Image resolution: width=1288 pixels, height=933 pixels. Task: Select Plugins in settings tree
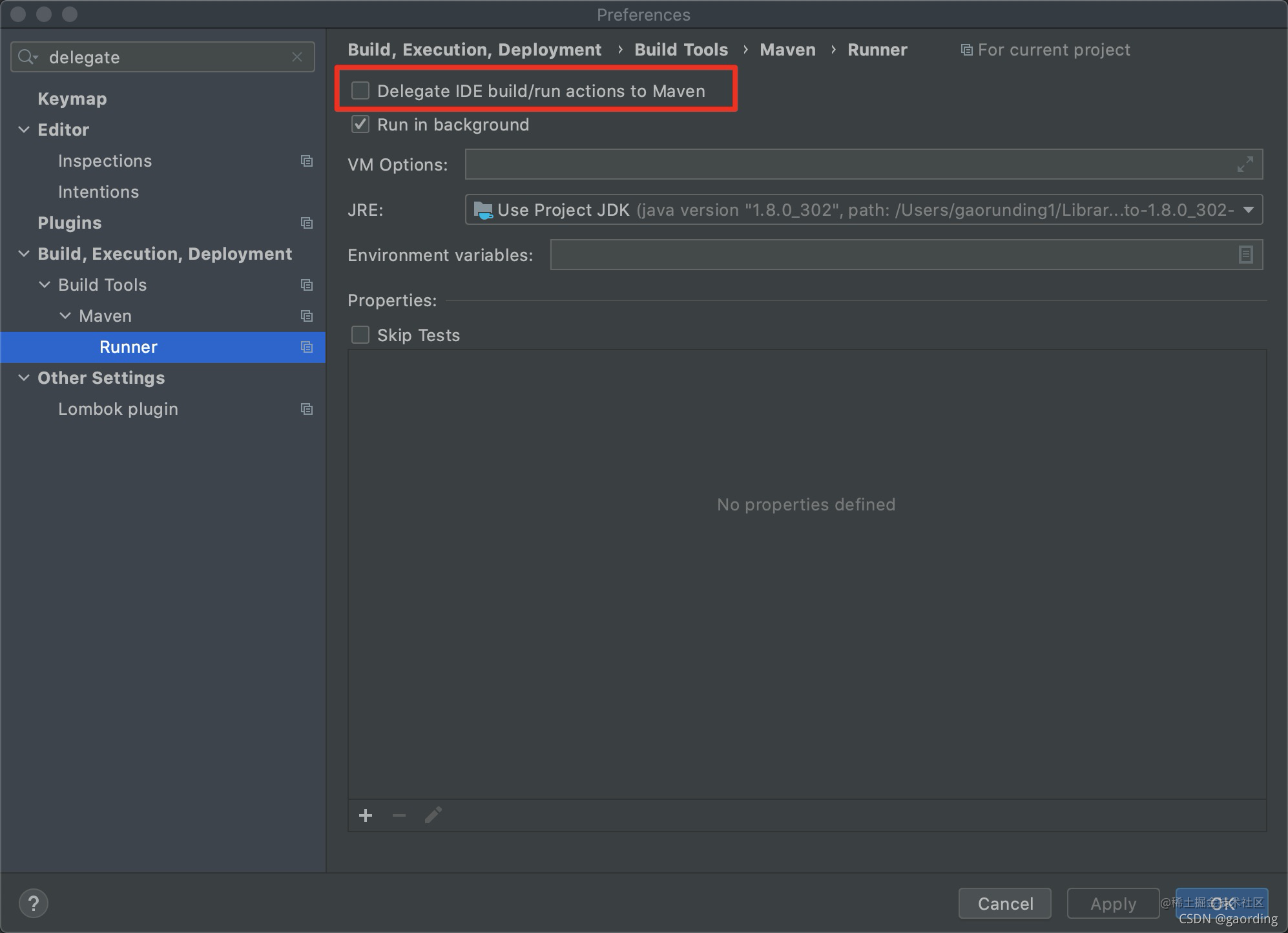tap(70, 223)
